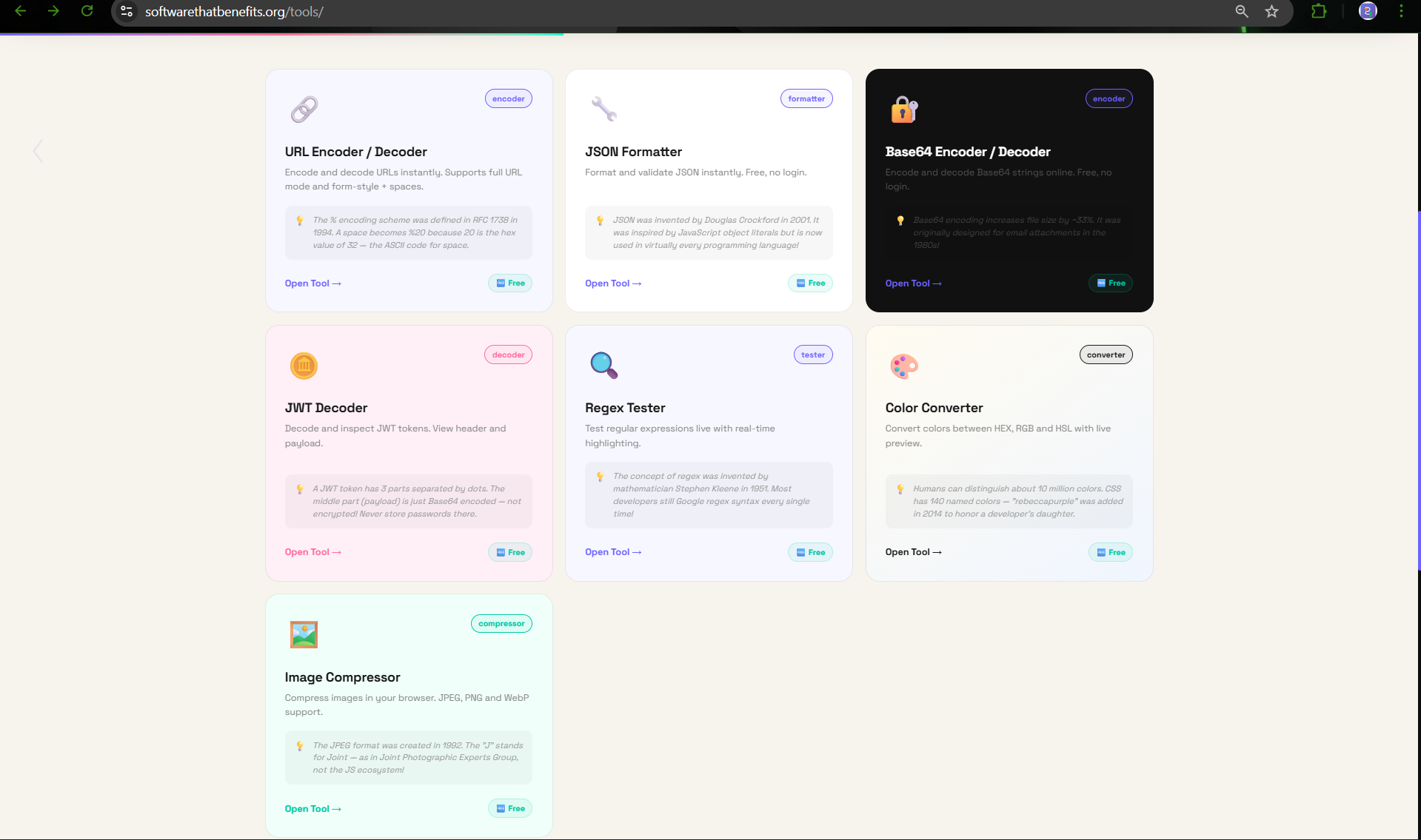This screenshot has width=1421, height=840.
Task: Open the Regex Tester tool
Action: click(x=613, y=551)
